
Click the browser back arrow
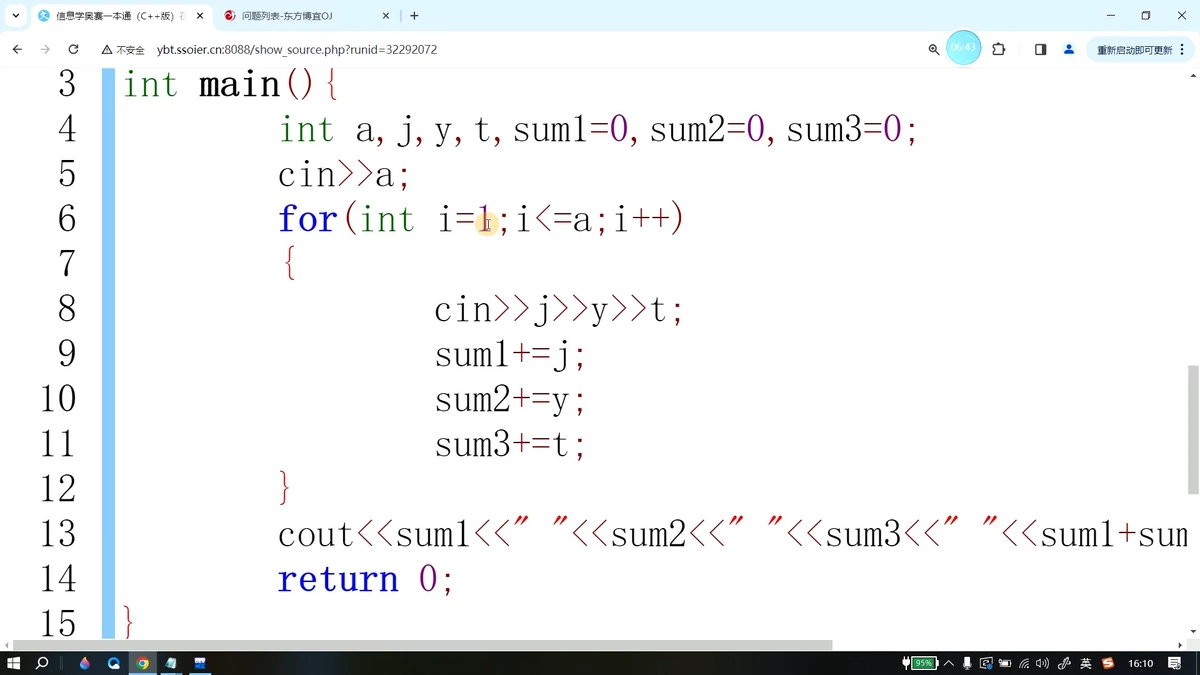[x=17, y=49]
